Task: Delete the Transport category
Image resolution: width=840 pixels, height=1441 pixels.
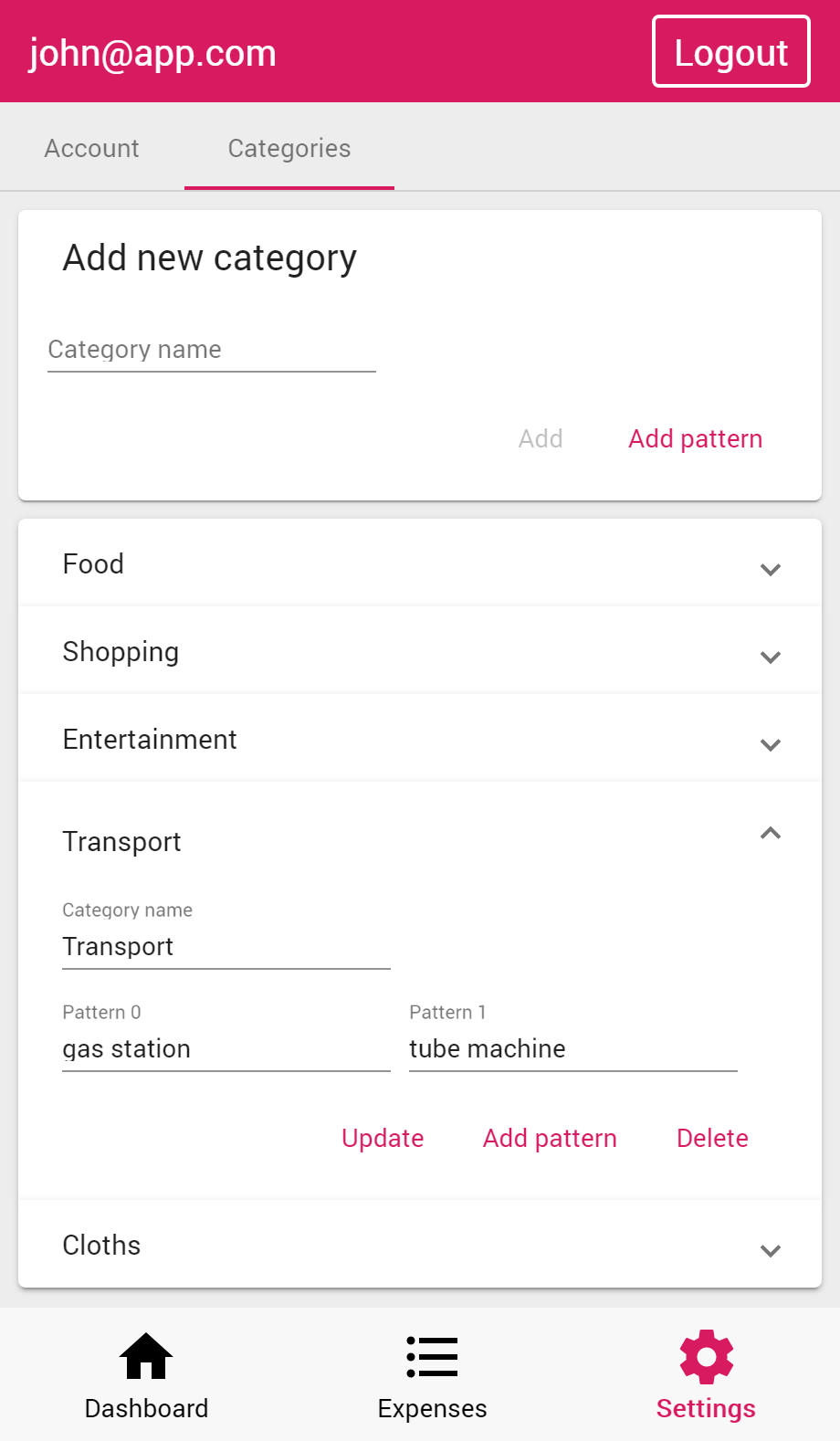Action: point(712,1138)
